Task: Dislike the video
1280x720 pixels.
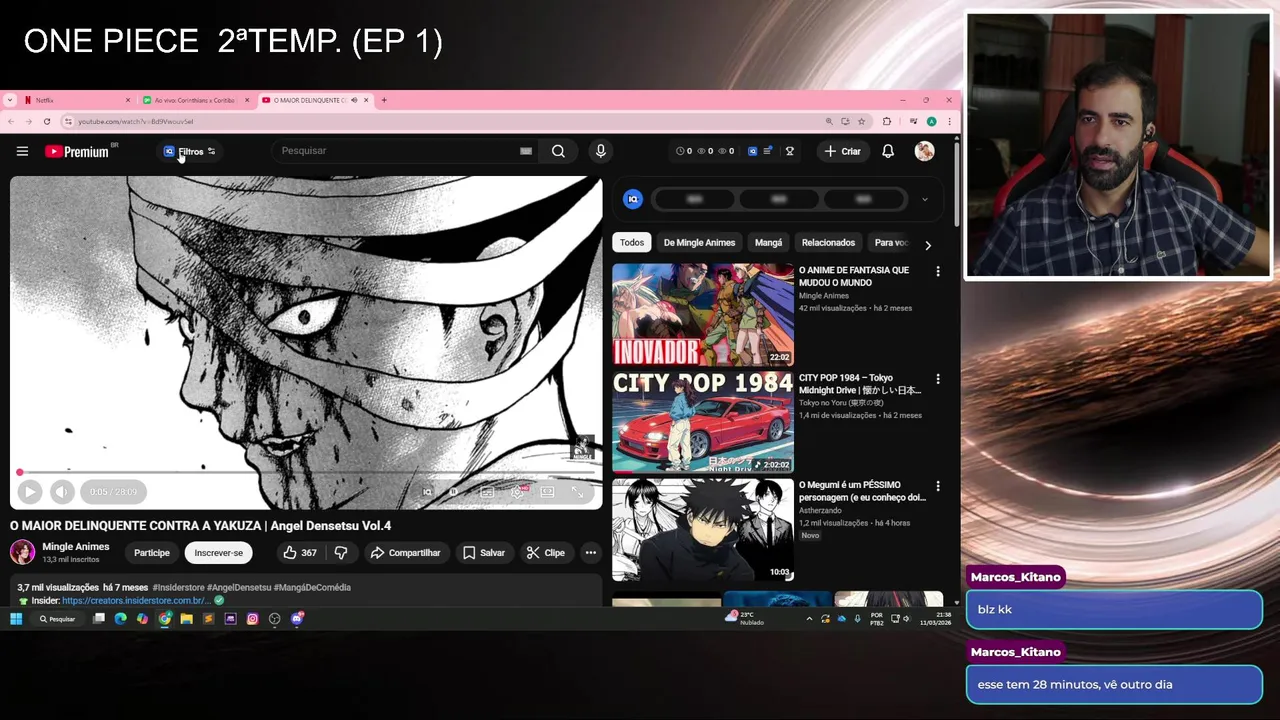Action: (x=341, y=553)
